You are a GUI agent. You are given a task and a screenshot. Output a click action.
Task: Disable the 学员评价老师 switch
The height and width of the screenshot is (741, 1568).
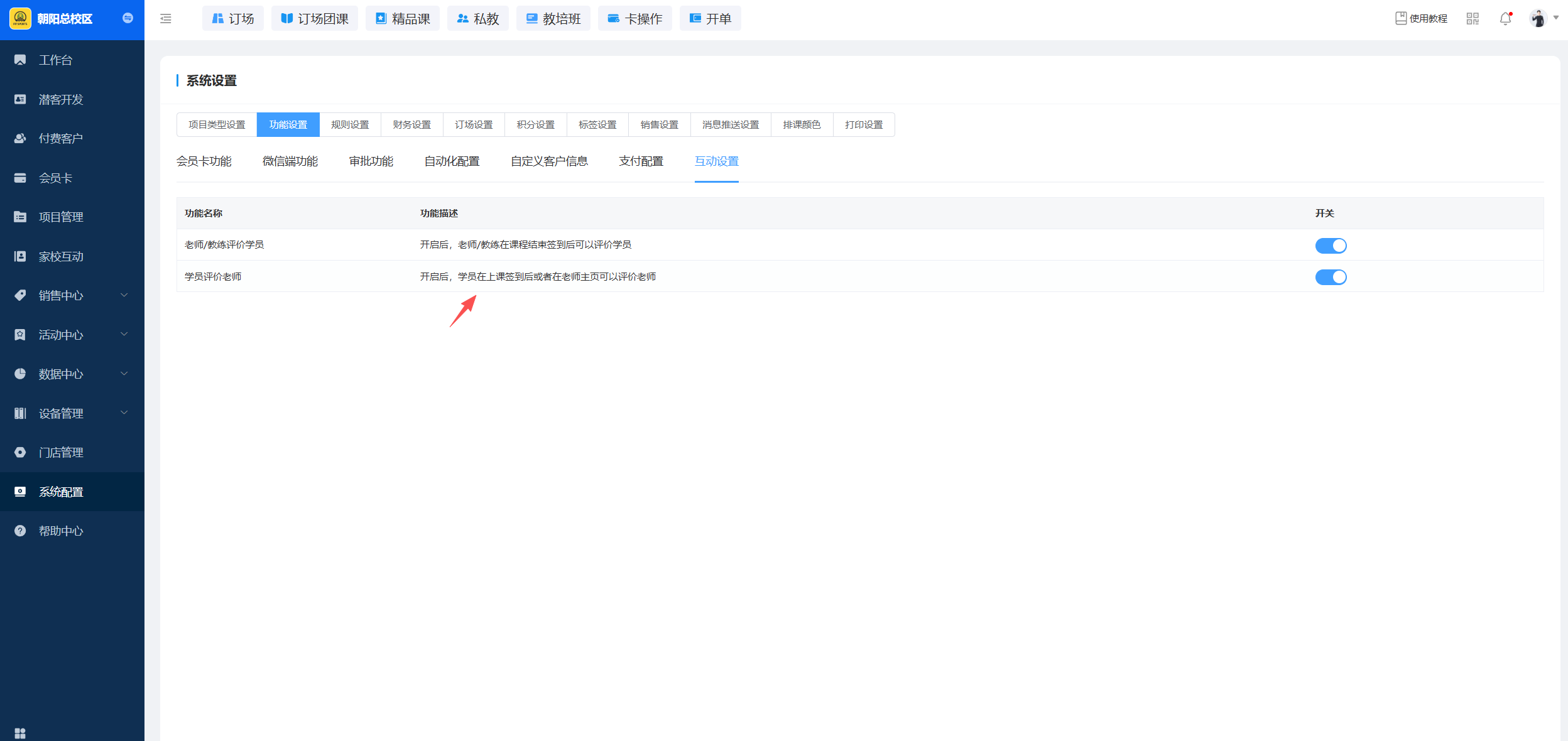(x=1331, y=277)
